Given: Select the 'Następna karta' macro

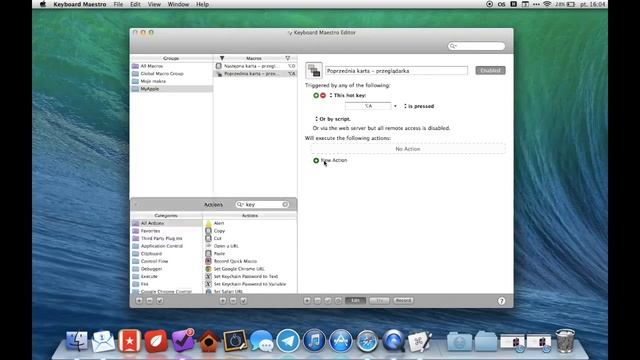Looking at the screenshot, I should coord(255,66).
